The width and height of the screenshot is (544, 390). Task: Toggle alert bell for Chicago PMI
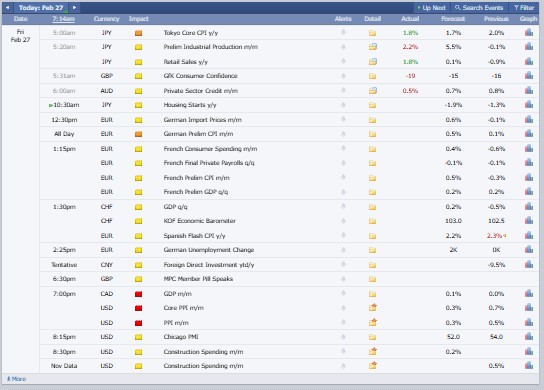pyautogui.click(x=343, y=337)
